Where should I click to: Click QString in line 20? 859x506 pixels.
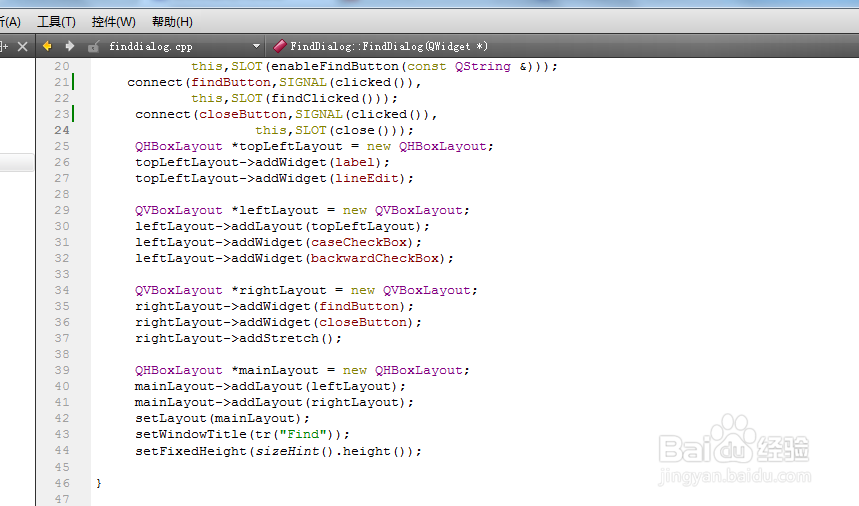pos(482,66)
